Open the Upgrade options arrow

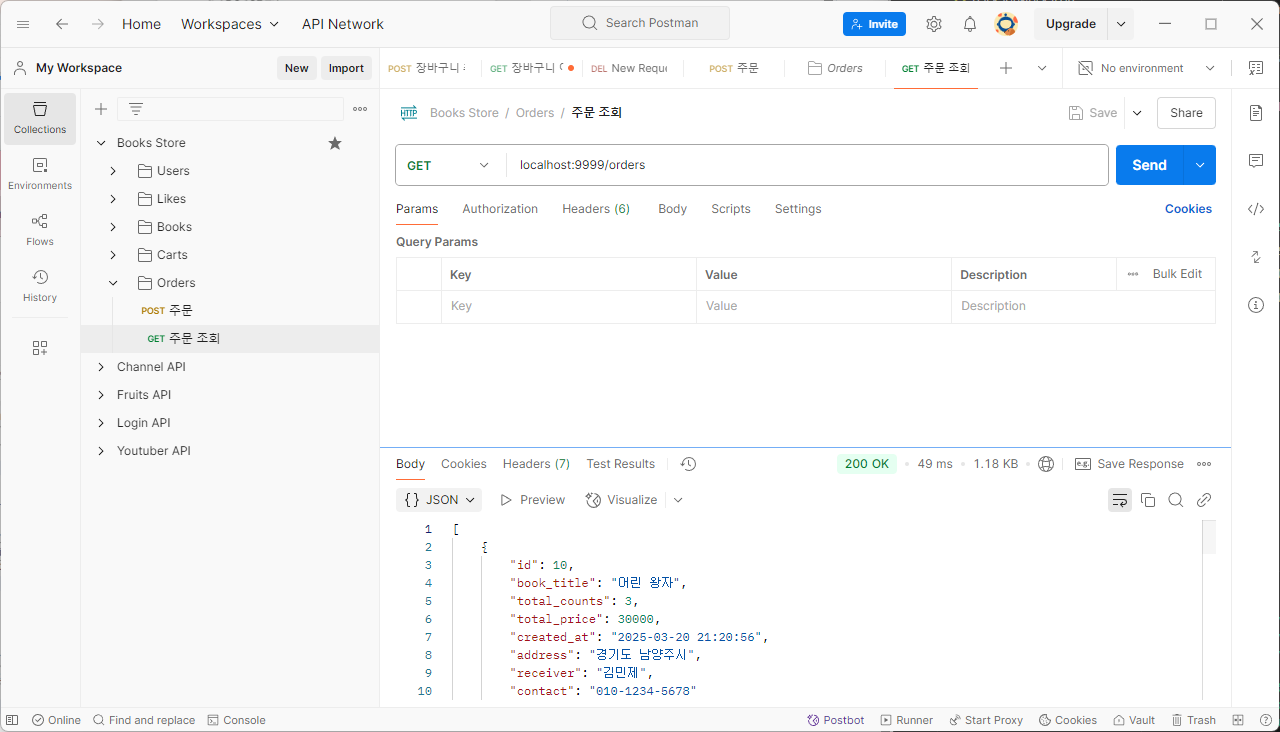(x=1121, y=24)
